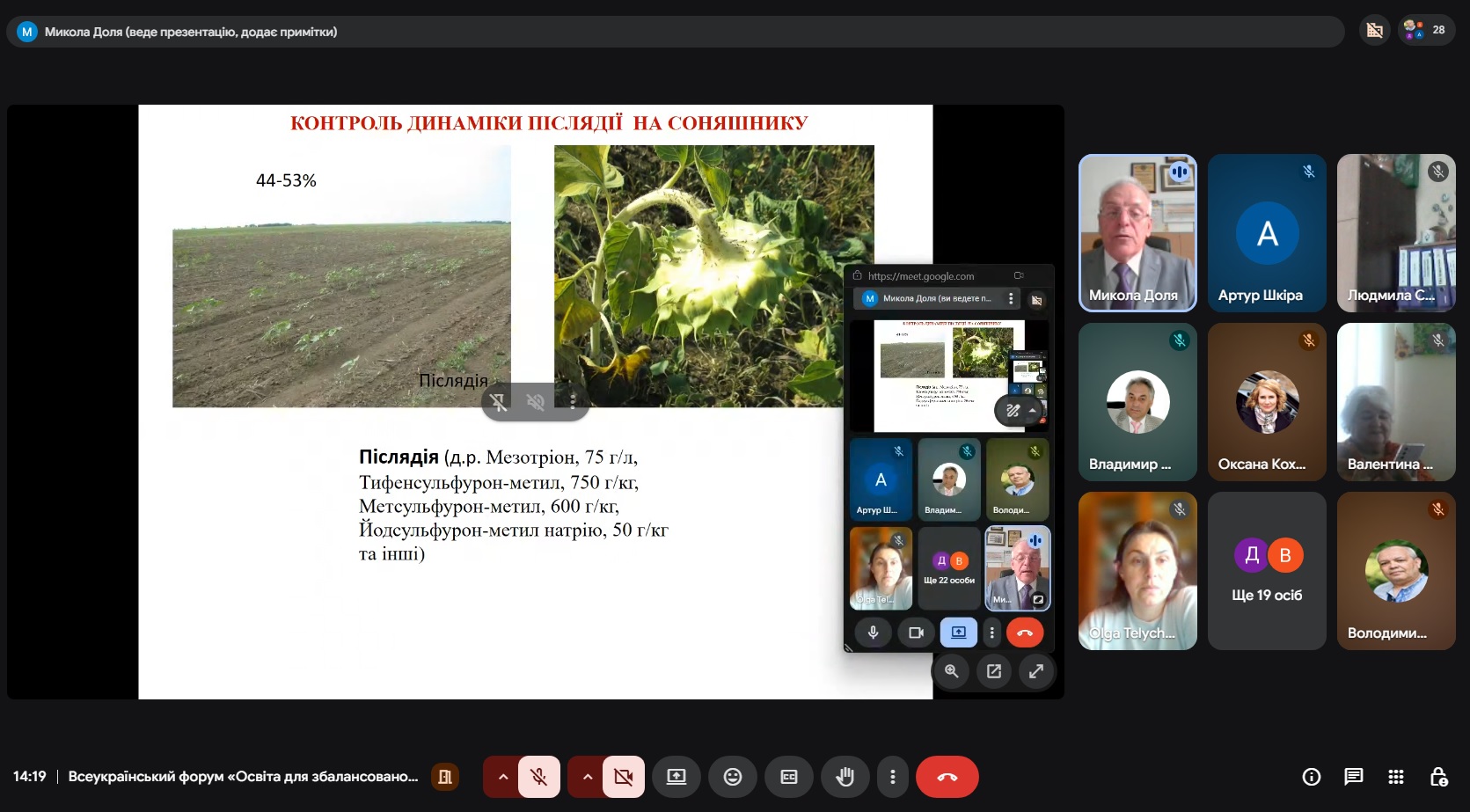Open presentation in a new window
The height and width of the screenshot is (812, 1470).
[994, 671]
